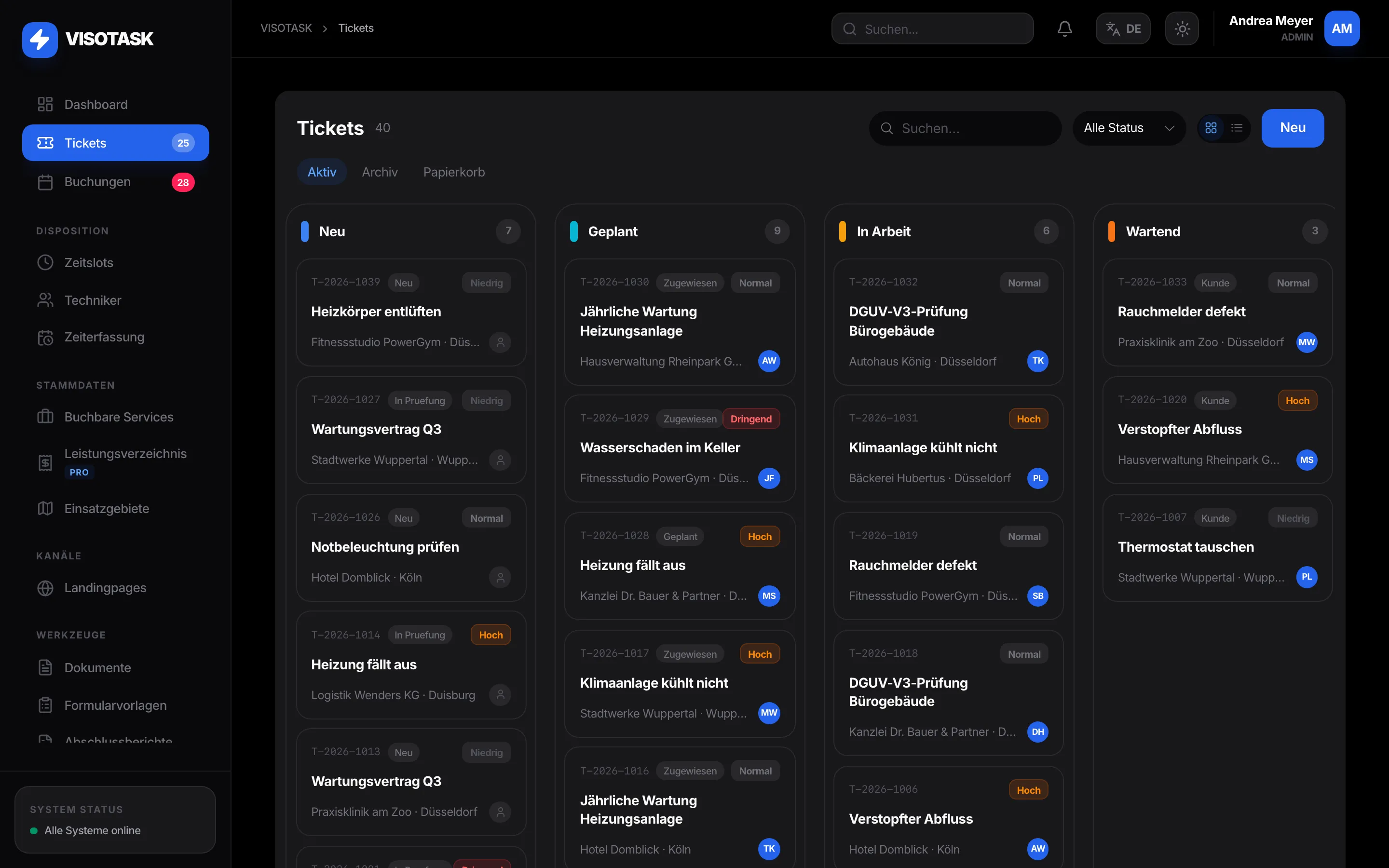Open ticket Thermostat tauschen
This screenshot has width=1389, height=868.
click(x=1217, y=548)
